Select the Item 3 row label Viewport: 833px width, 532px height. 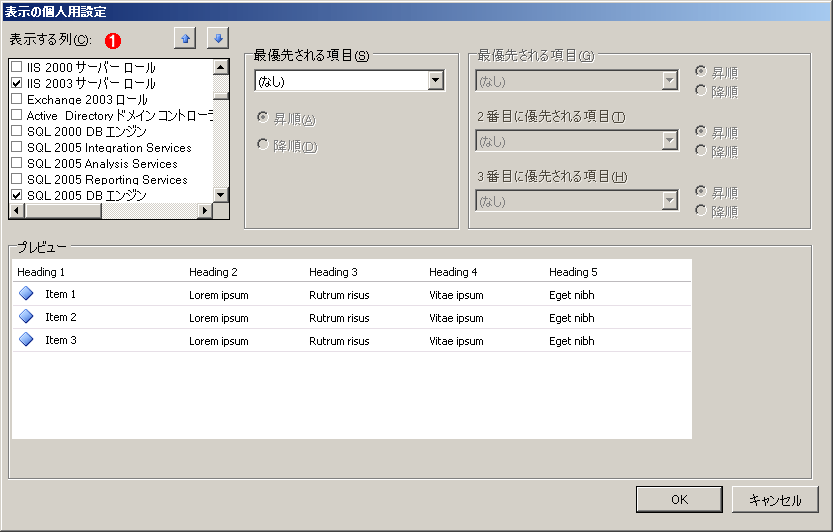click(x=61, y=340)
